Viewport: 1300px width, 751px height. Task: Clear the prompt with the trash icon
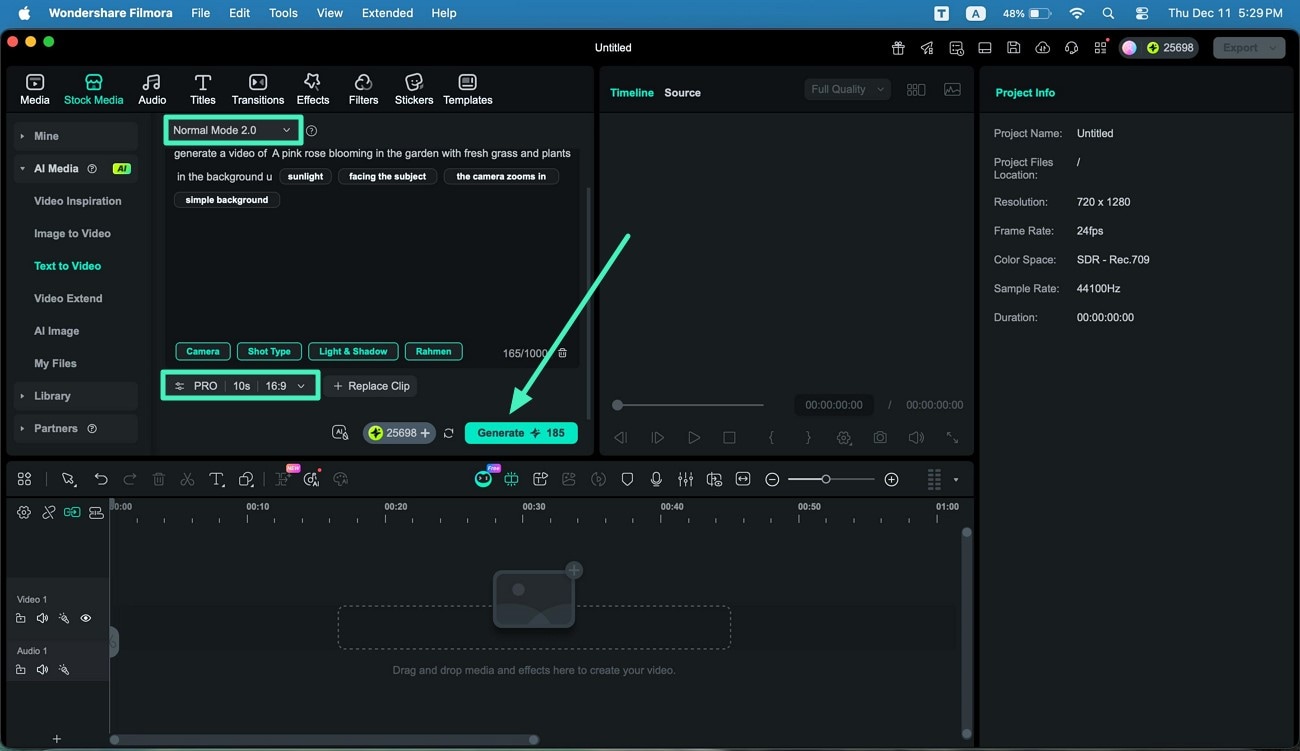[562, 353]
